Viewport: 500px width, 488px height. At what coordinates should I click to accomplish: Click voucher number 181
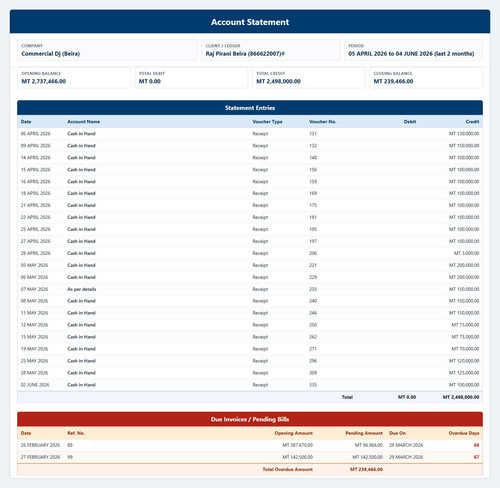(313, 217)
